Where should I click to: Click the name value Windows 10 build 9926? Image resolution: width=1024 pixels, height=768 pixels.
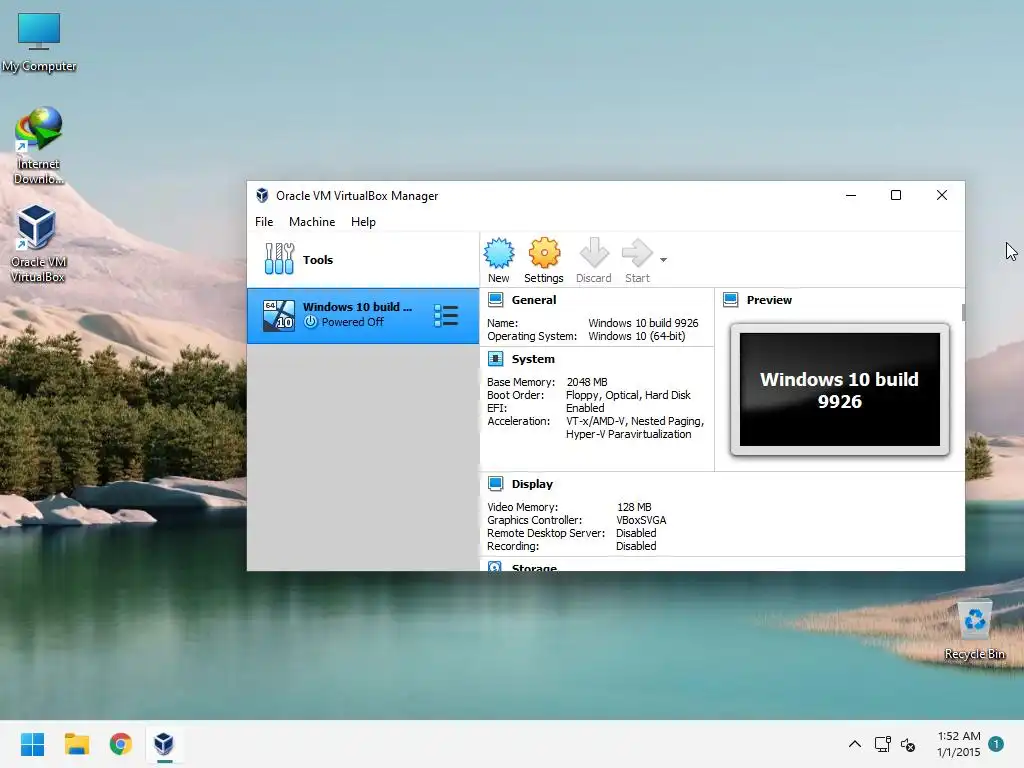(x=643, y=323)
